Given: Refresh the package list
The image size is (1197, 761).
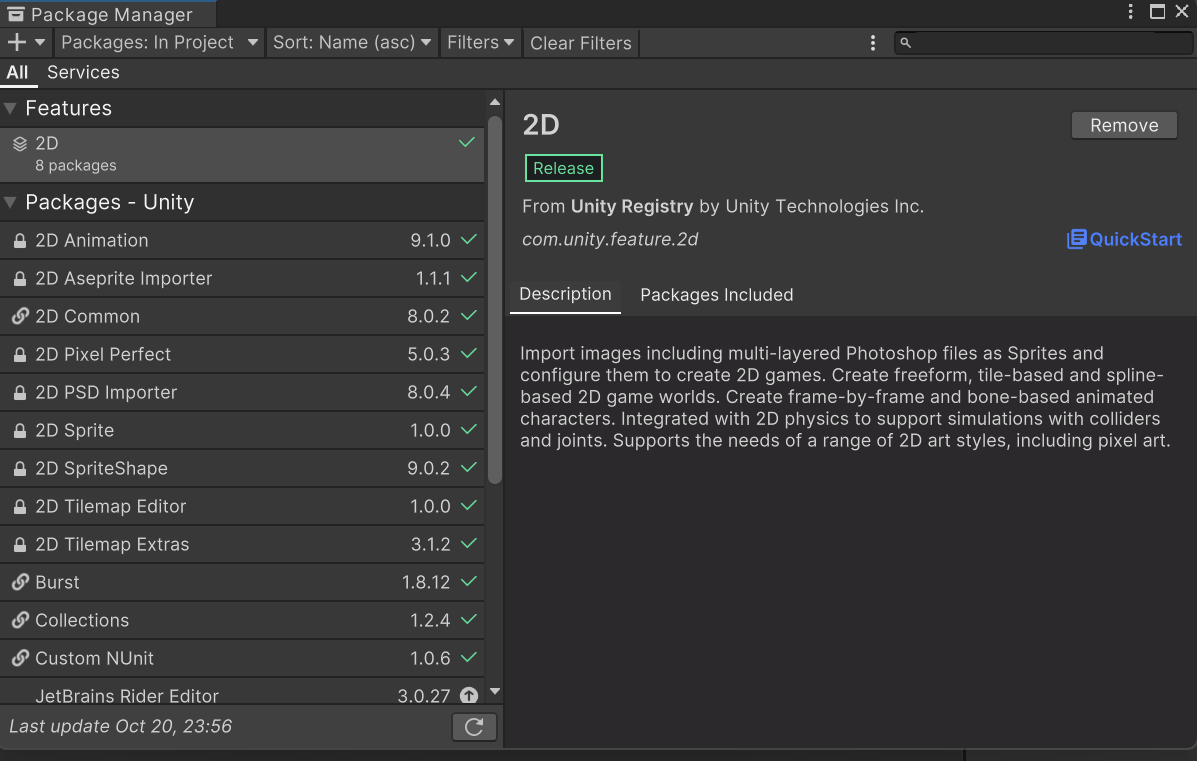Looking at the screenshot, I should tap(474, 727).
